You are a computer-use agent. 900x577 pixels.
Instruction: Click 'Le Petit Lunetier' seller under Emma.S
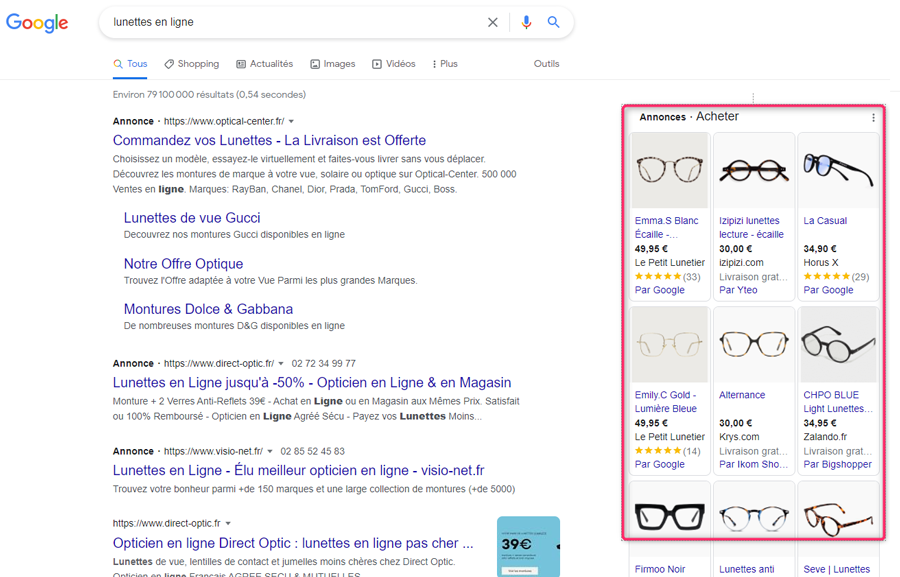(x=669, y=263)
